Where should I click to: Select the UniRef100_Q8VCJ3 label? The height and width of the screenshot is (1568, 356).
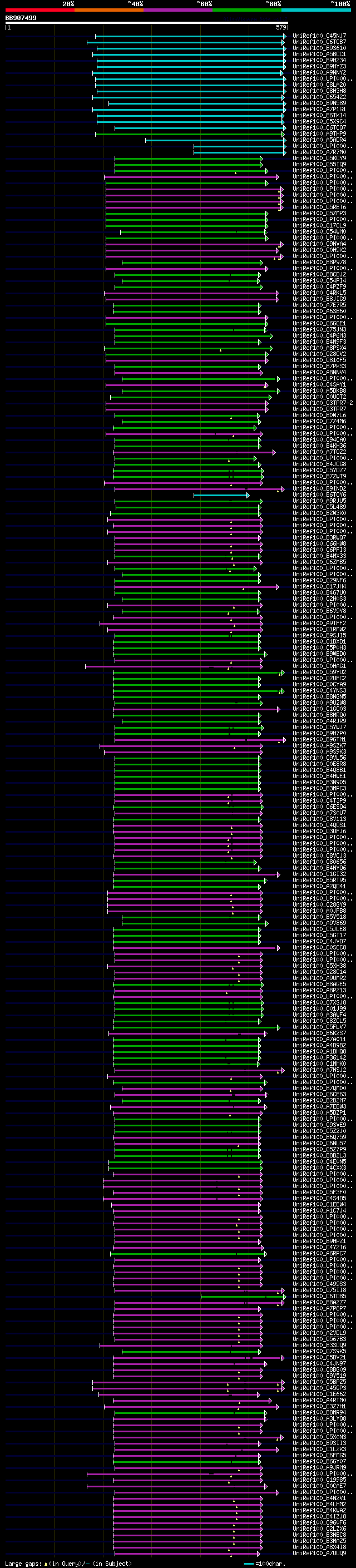[x=319, y=855]
